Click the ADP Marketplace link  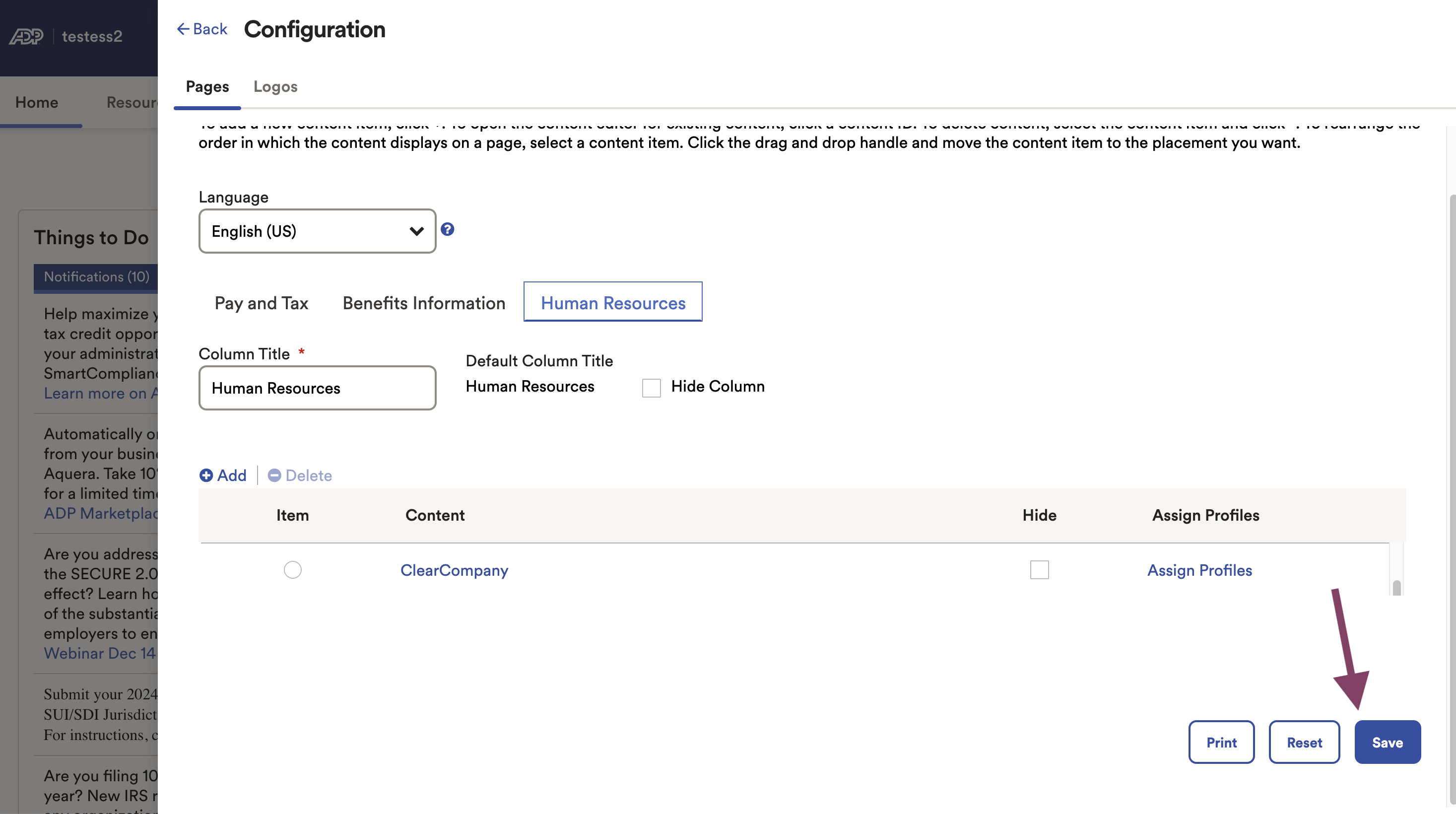coord(101,513)
